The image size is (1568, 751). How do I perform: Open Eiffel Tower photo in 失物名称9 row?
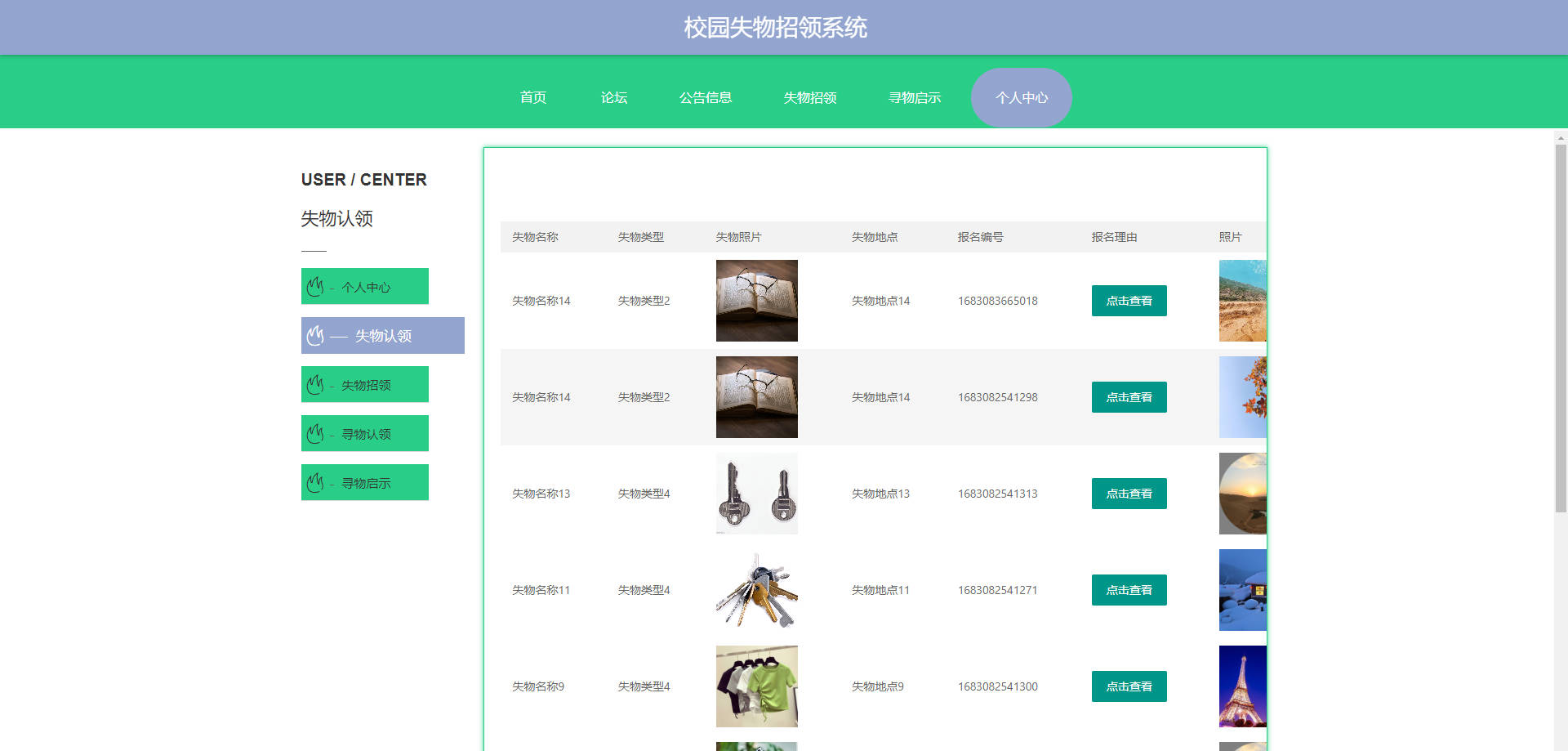tap(1243, 686)
